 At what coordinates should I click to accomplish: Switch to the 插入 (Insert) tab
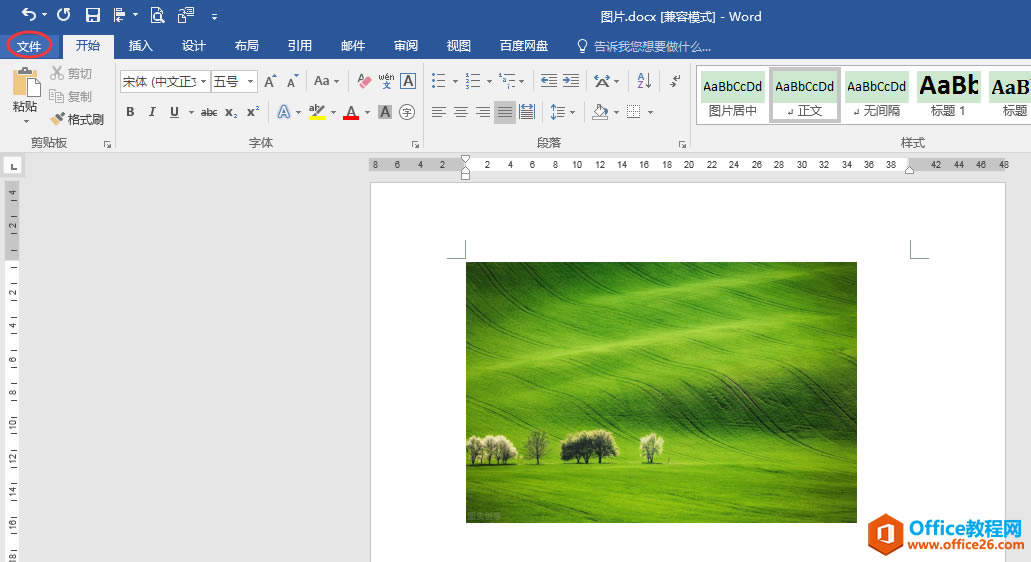pos(141,46)
